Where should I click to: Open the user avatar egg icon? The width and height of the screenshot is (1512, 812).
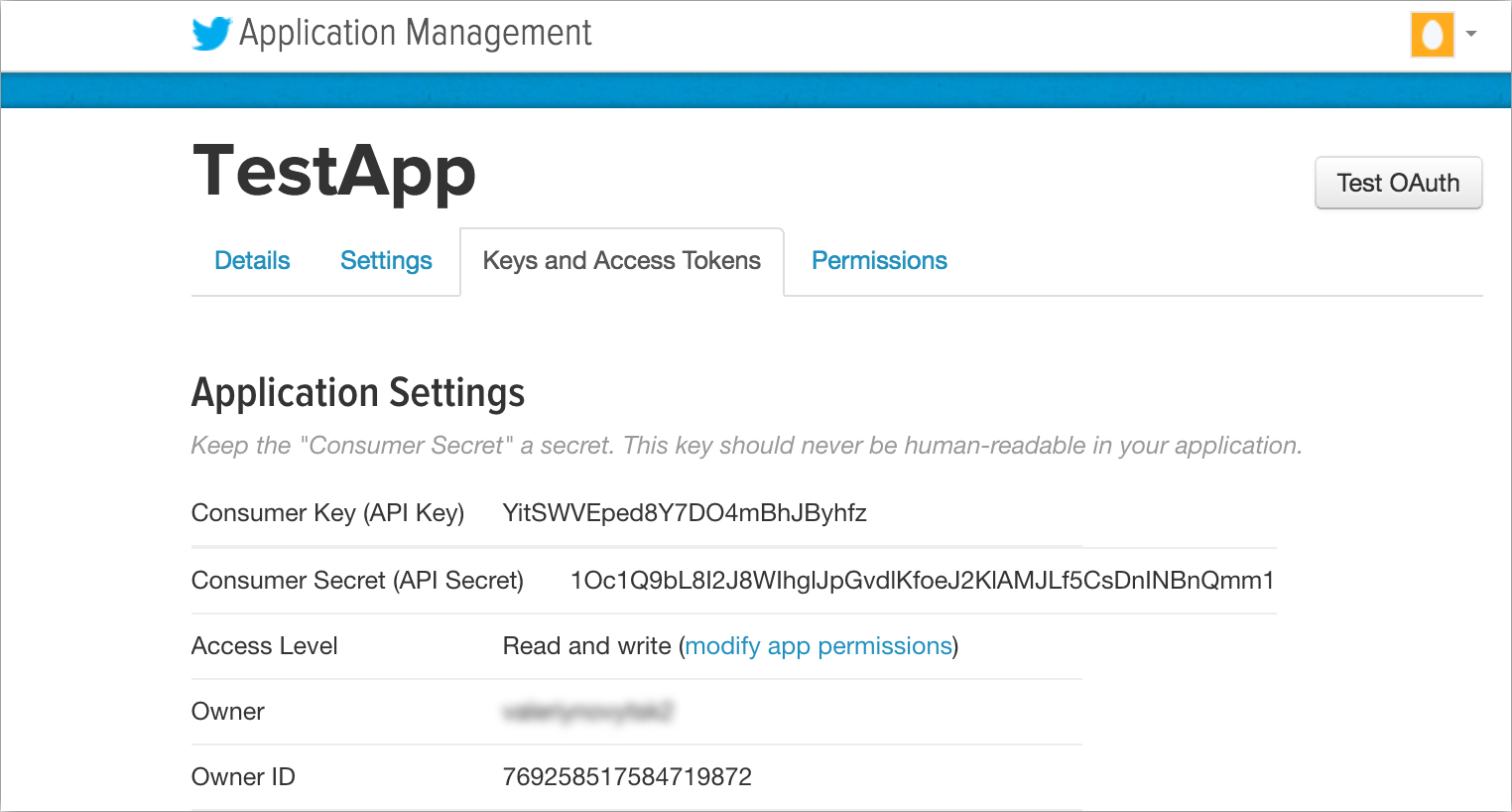tap(1432, 35)
